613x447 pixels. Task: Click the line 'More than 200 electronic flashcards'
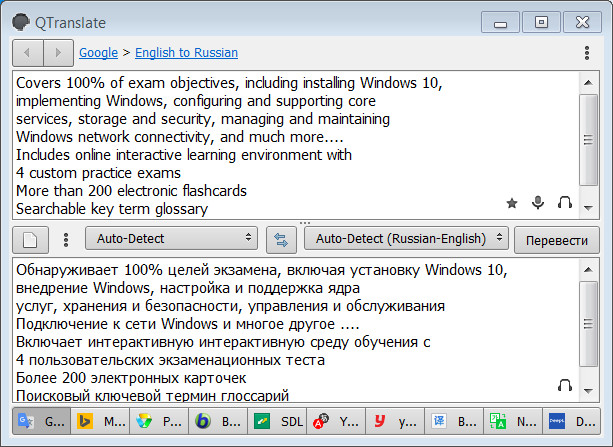pyautogui.click(x=131, y=191)
